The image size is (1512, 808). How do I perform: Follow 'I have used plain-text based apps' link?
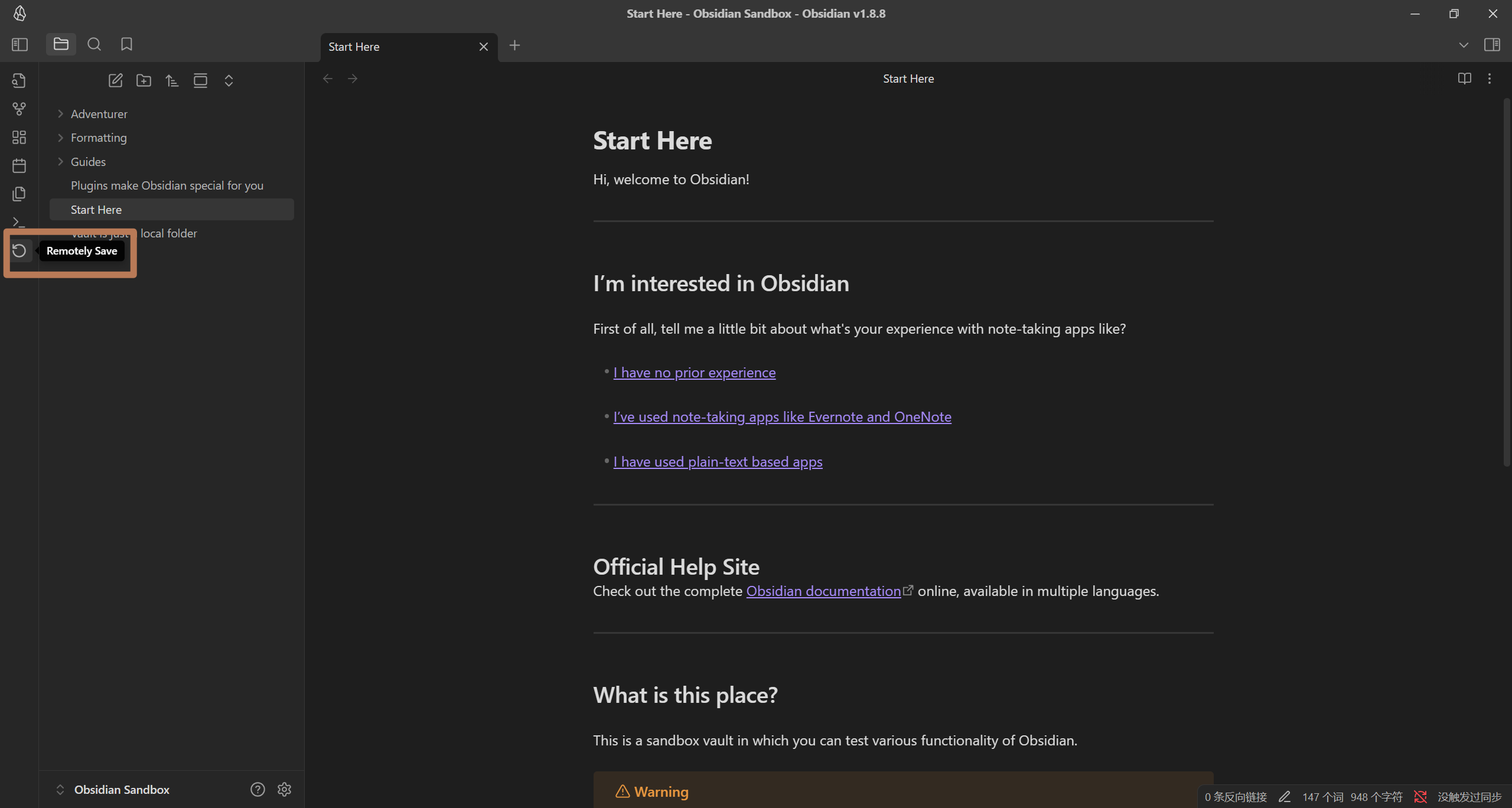tap(718, 462)
